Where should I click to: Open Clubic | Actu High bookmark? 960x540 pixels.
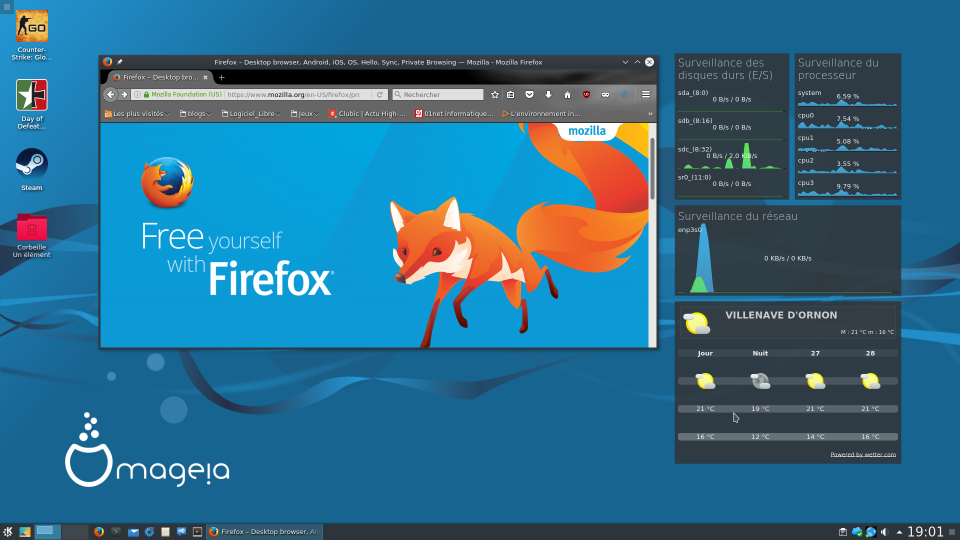(x=367, y=113)
